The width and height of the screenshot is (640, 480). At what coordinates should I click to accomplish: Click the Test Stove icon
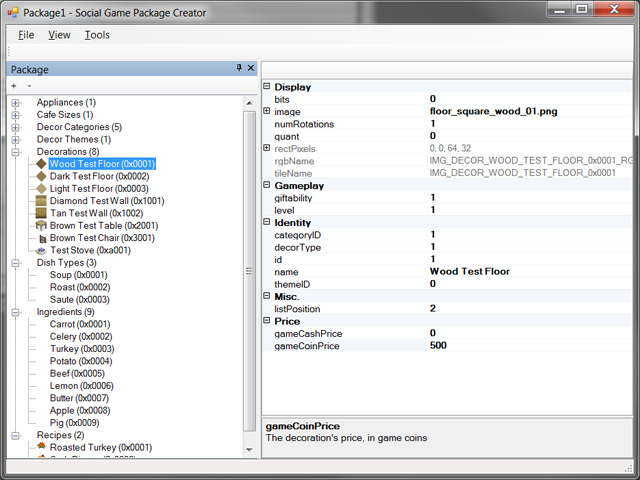[41, 250]
